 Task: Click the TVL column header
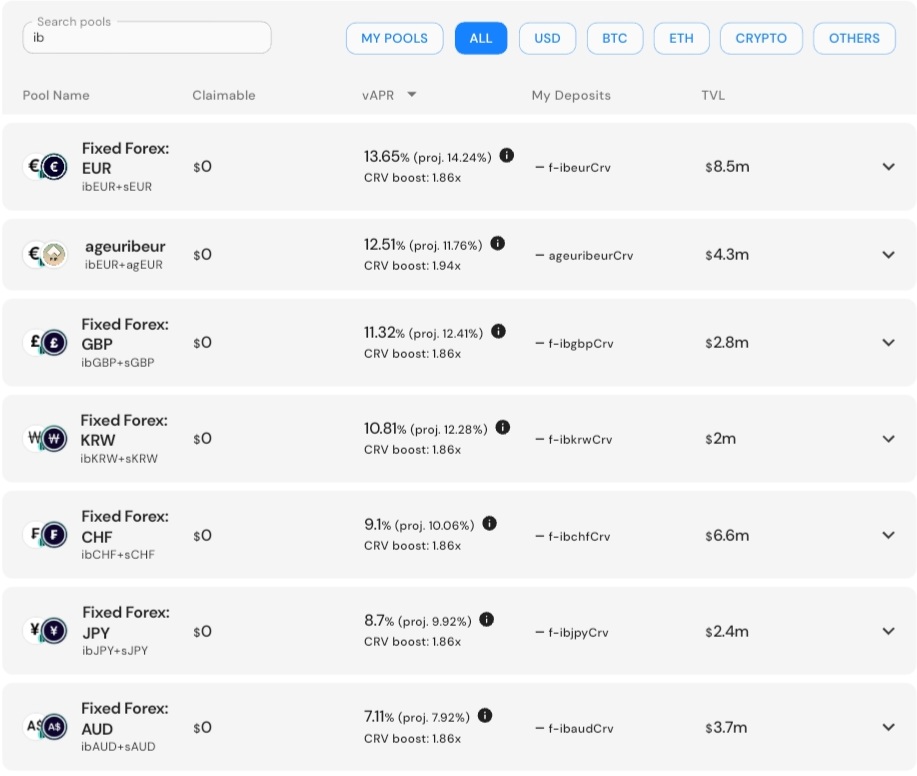(x=713, y=95)
